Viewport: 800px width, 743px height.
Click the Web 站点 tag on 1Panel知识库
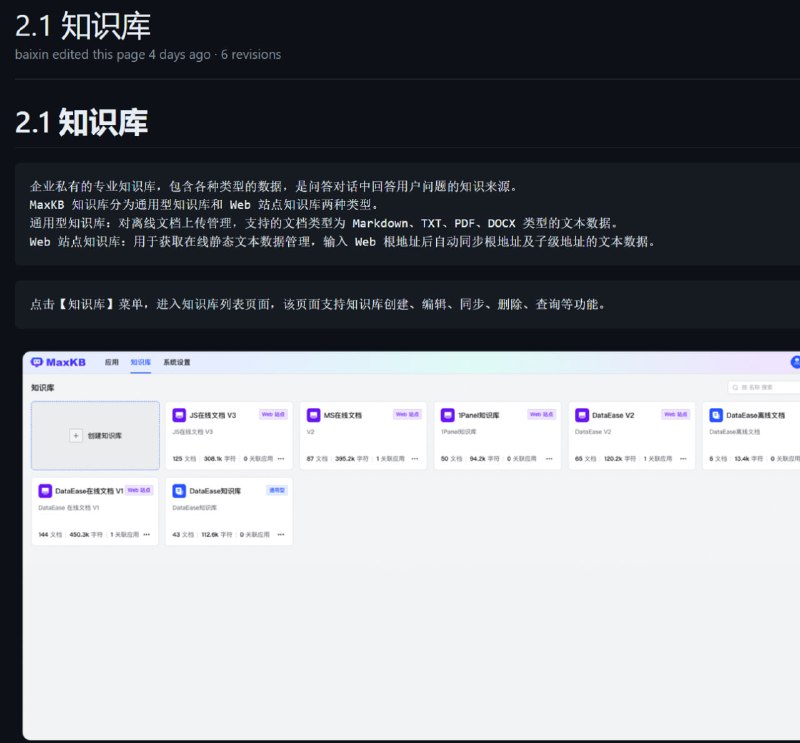(x=541, y=414)
